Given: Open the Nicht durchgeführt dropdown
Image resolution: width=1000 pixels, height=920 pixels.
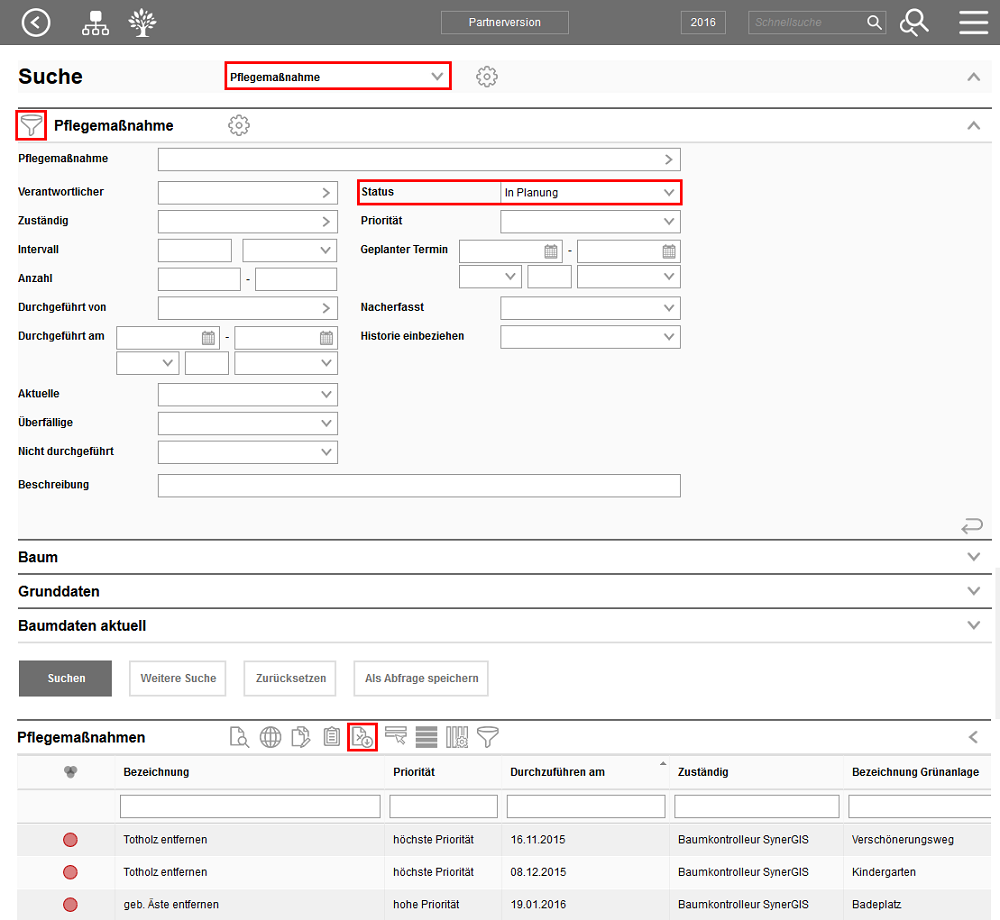Looking at the screenshot, I should [247, 452].
